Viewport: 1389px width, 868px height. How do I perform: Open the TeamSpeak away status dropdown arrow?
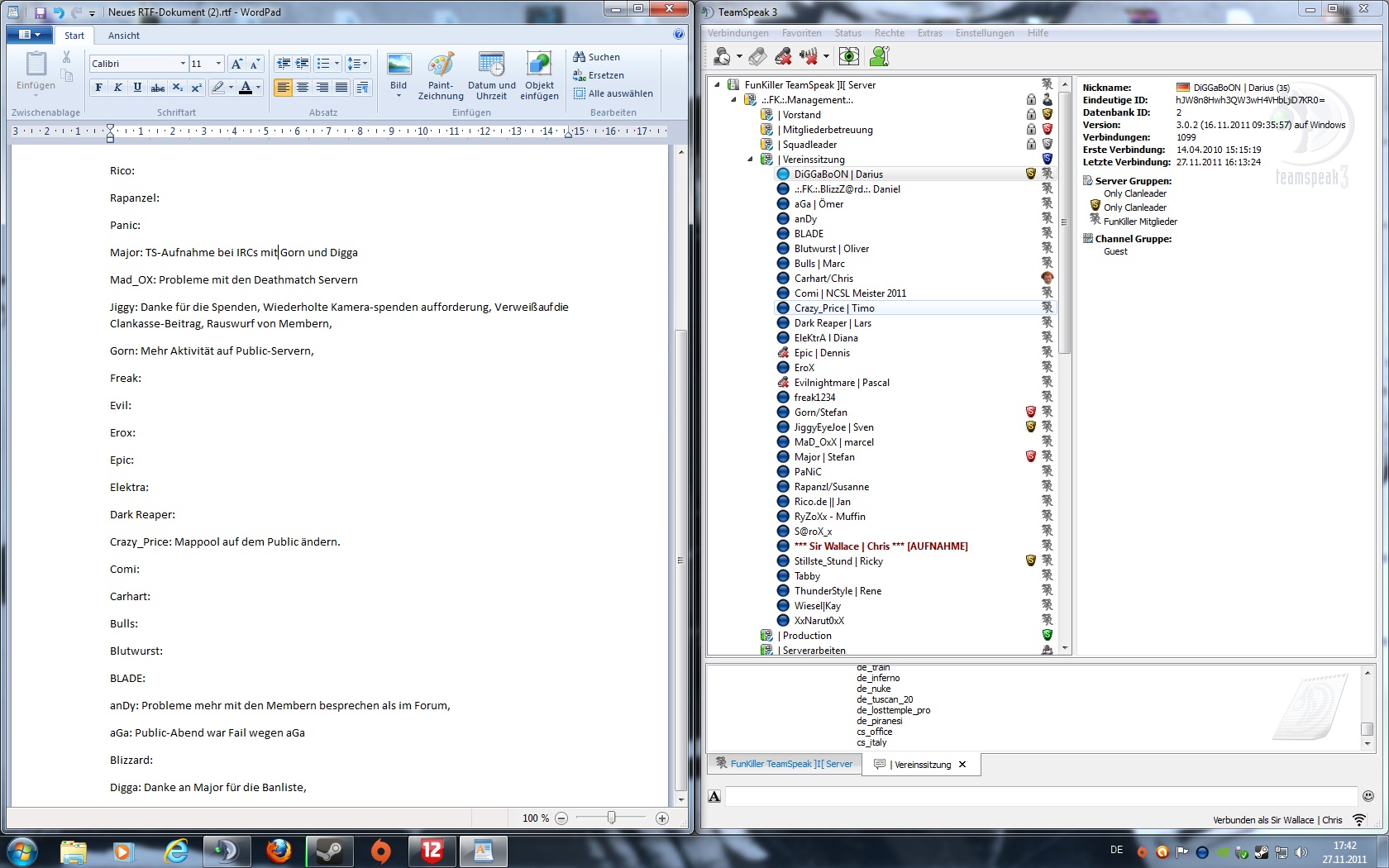point(739,57)
